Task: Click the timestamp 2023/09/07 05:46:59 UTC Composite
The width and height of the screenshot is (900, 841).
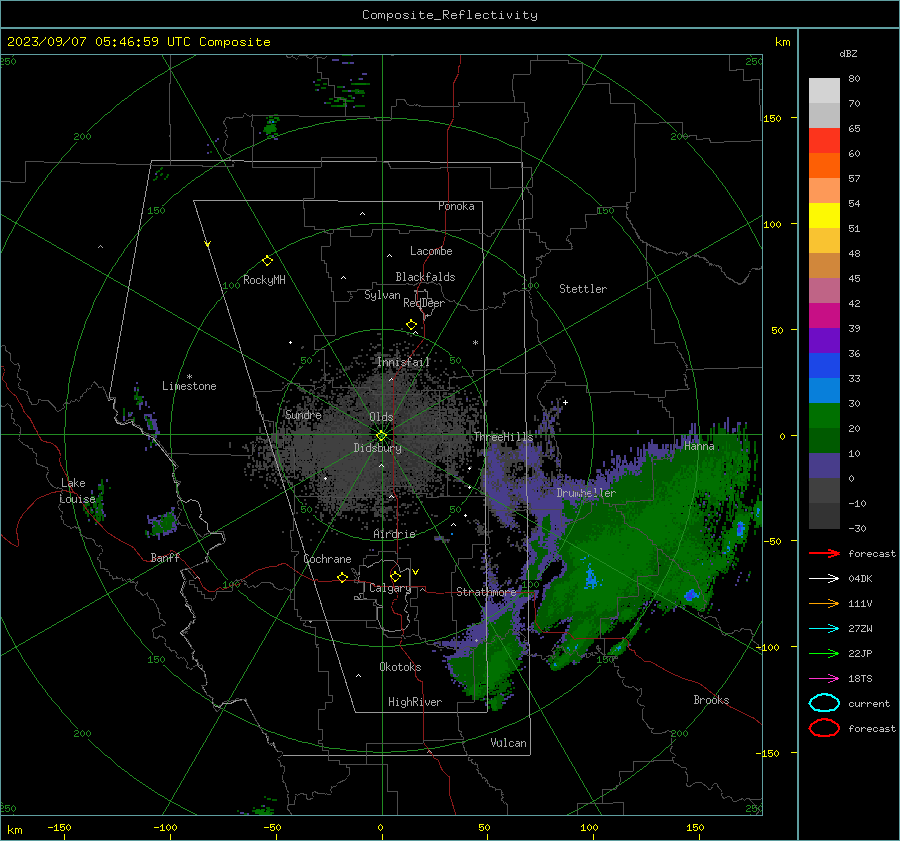Action: [138, 42]
